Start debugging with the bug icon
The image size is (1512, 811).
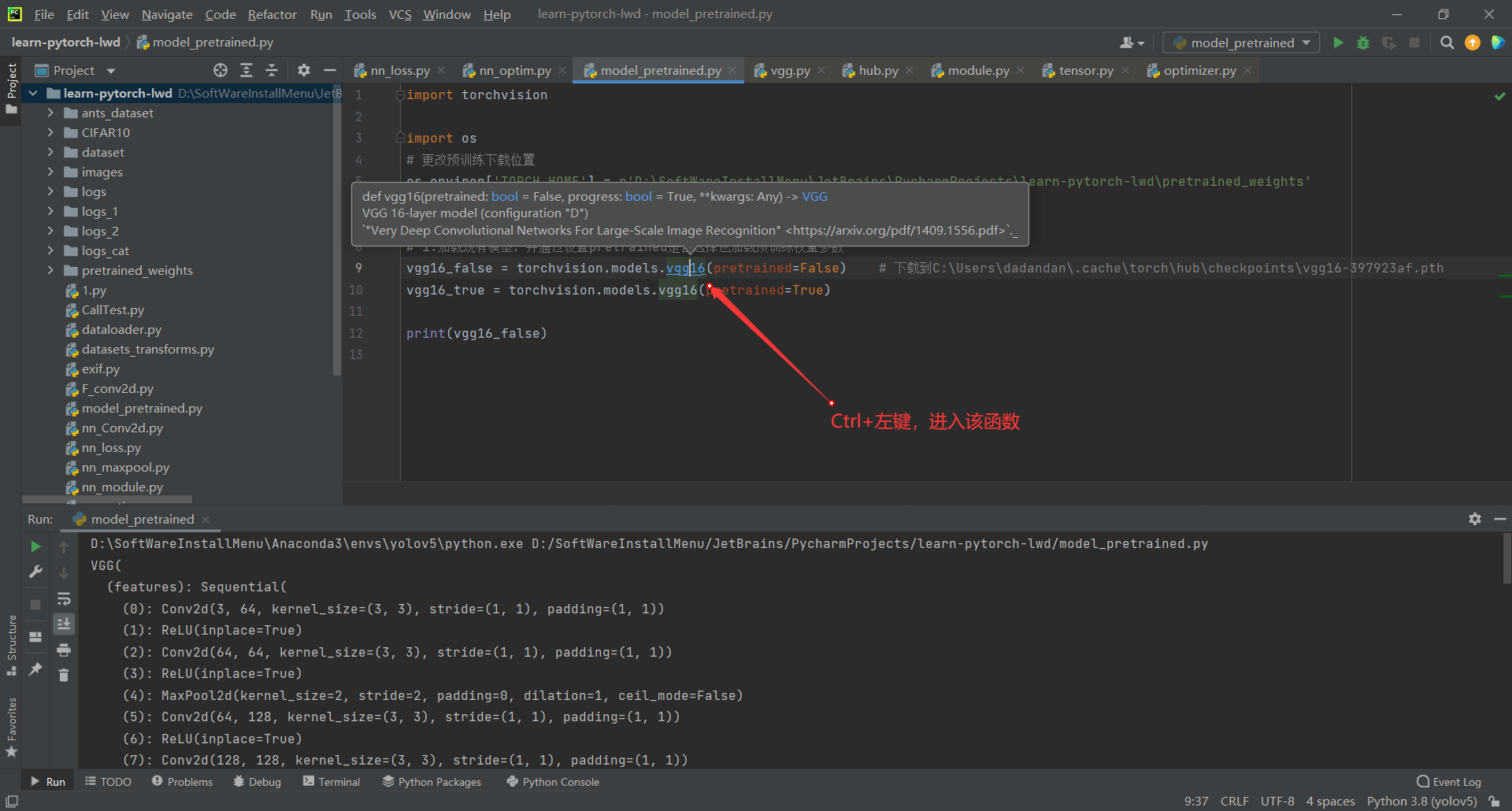coord(1363,43)
